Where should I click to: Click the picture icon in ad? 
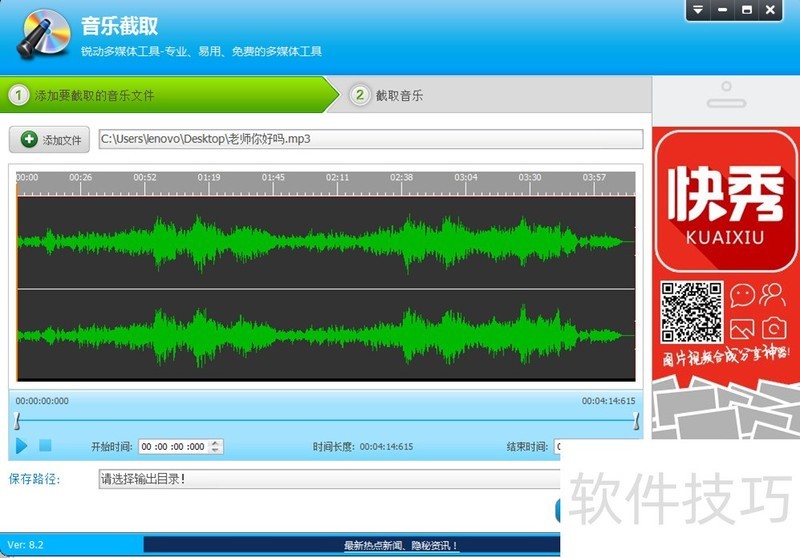(x=742, y=329)
